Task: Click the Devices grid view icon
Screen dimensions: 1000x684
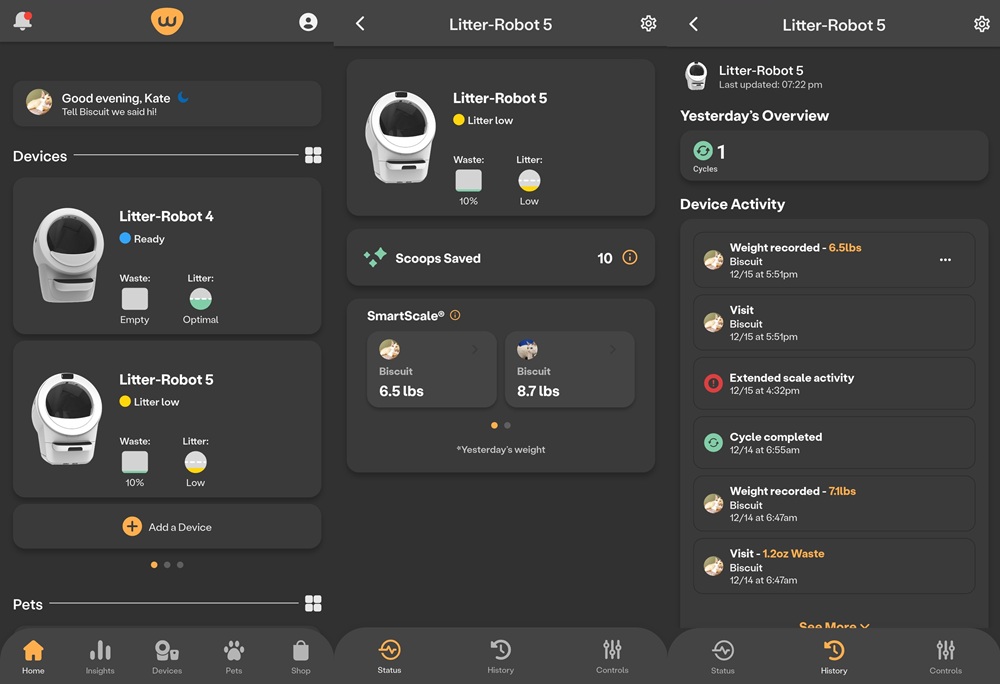Action: click(x=313, y=155)
